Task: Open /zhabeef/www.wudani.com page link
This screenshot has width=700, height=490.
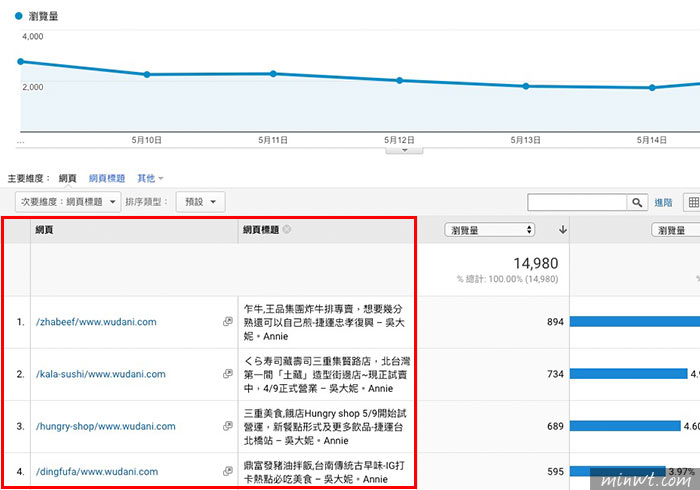Action: pos(96,322)
